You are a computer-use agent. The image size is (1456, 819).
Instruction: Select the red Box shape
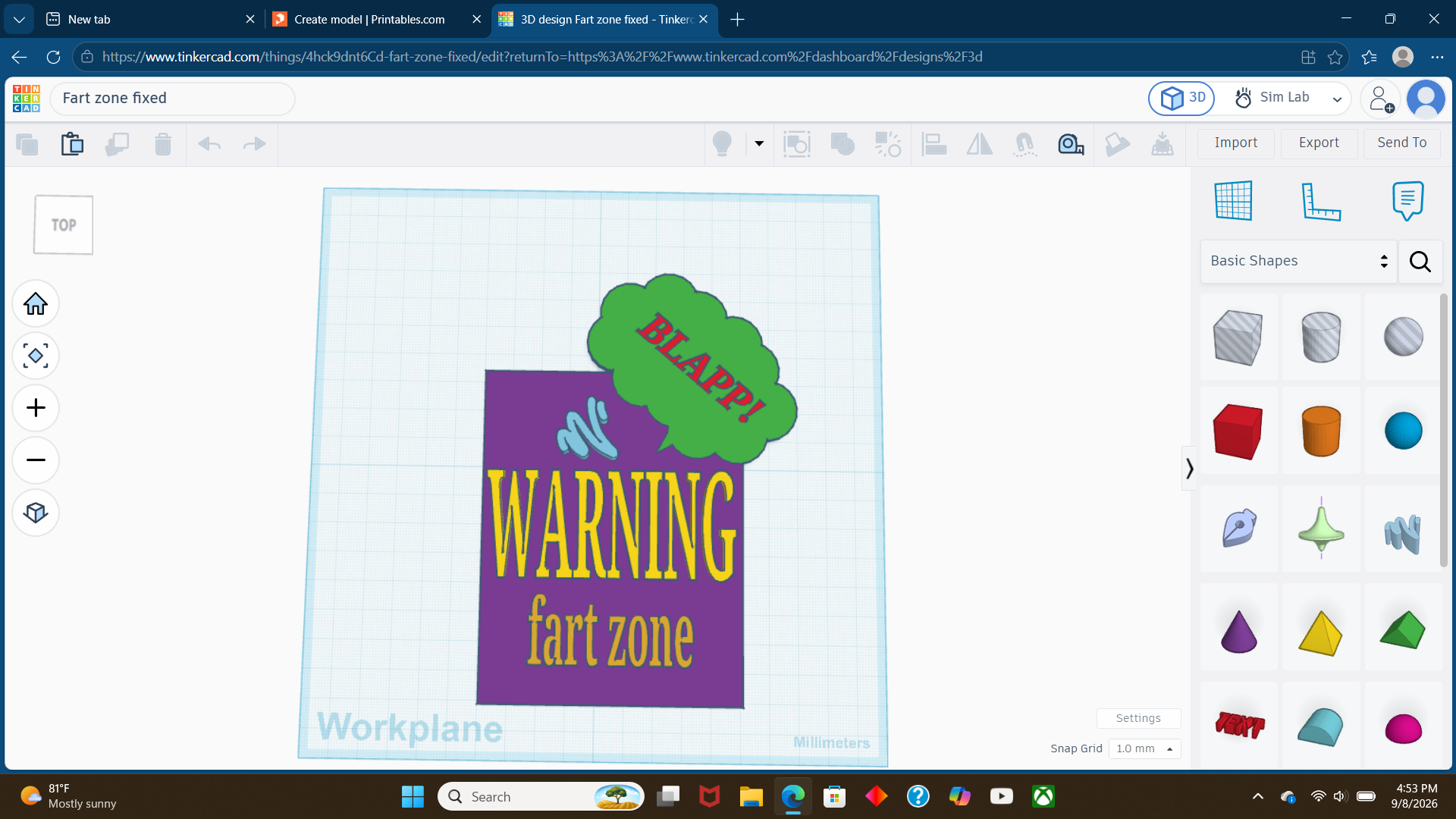(x=1238, y=431)
